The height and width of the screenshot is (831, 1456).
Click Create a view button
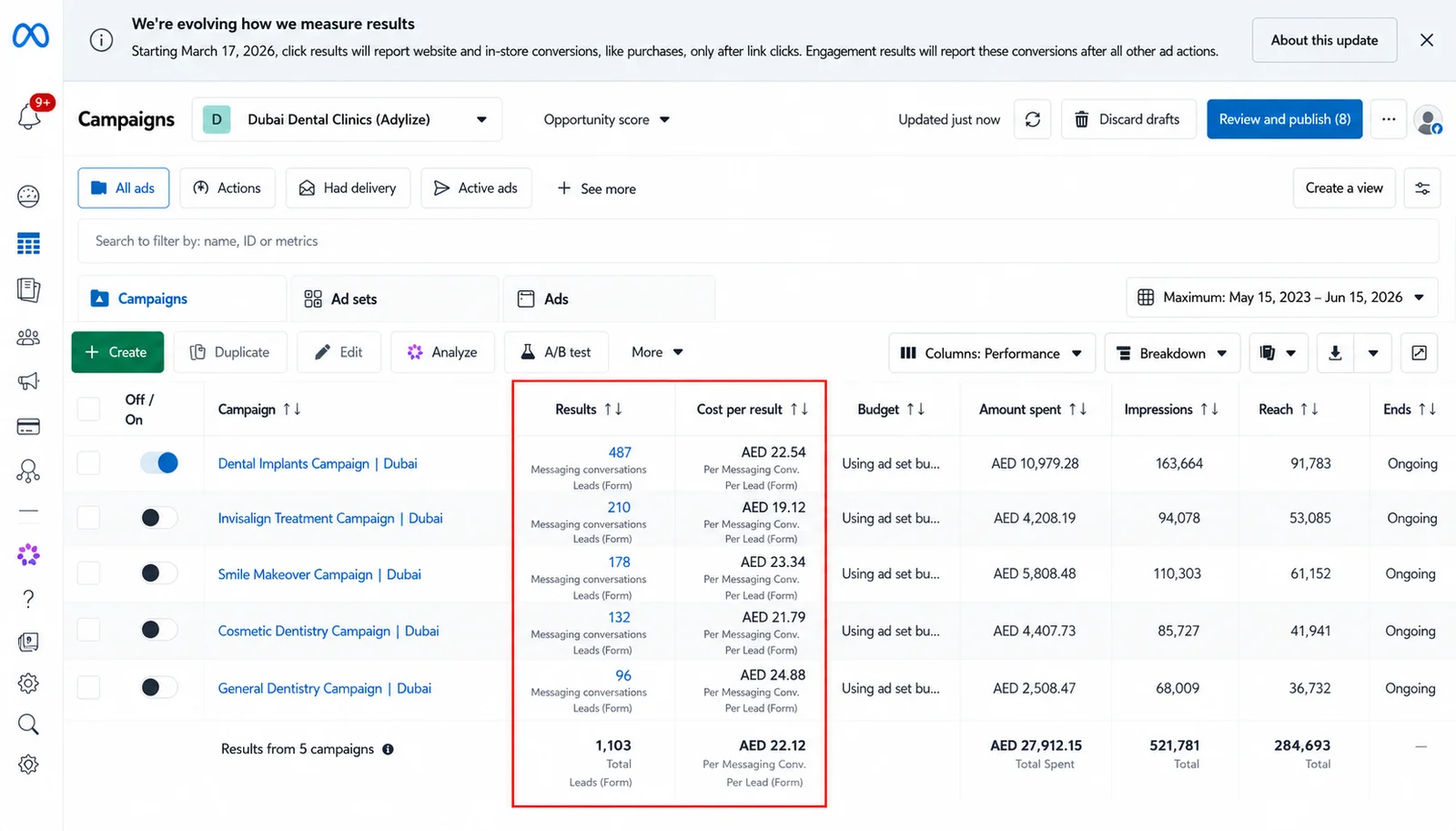point(1344,188)
